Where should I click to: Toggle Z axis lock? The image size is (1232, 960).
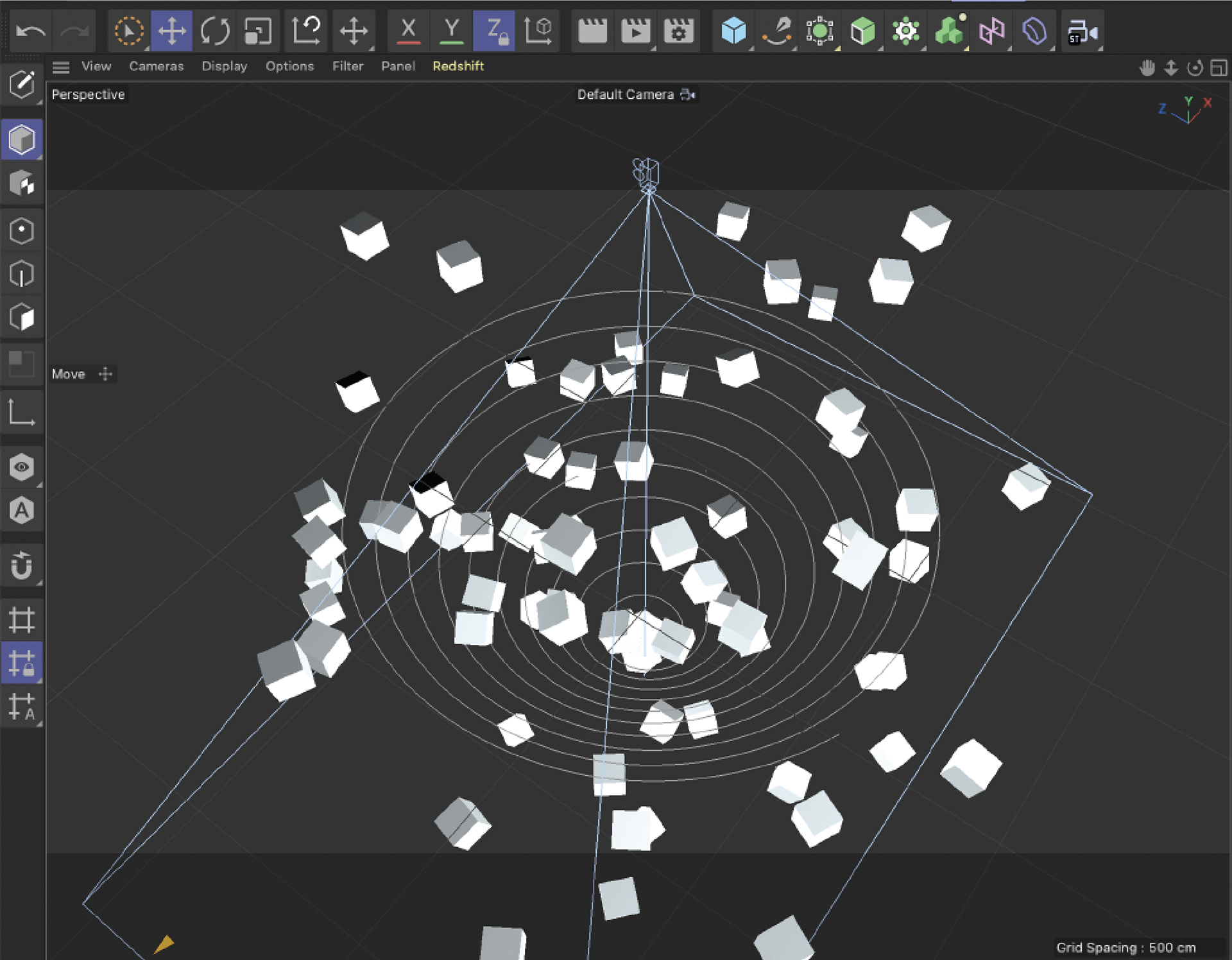(x=493, y=31)
